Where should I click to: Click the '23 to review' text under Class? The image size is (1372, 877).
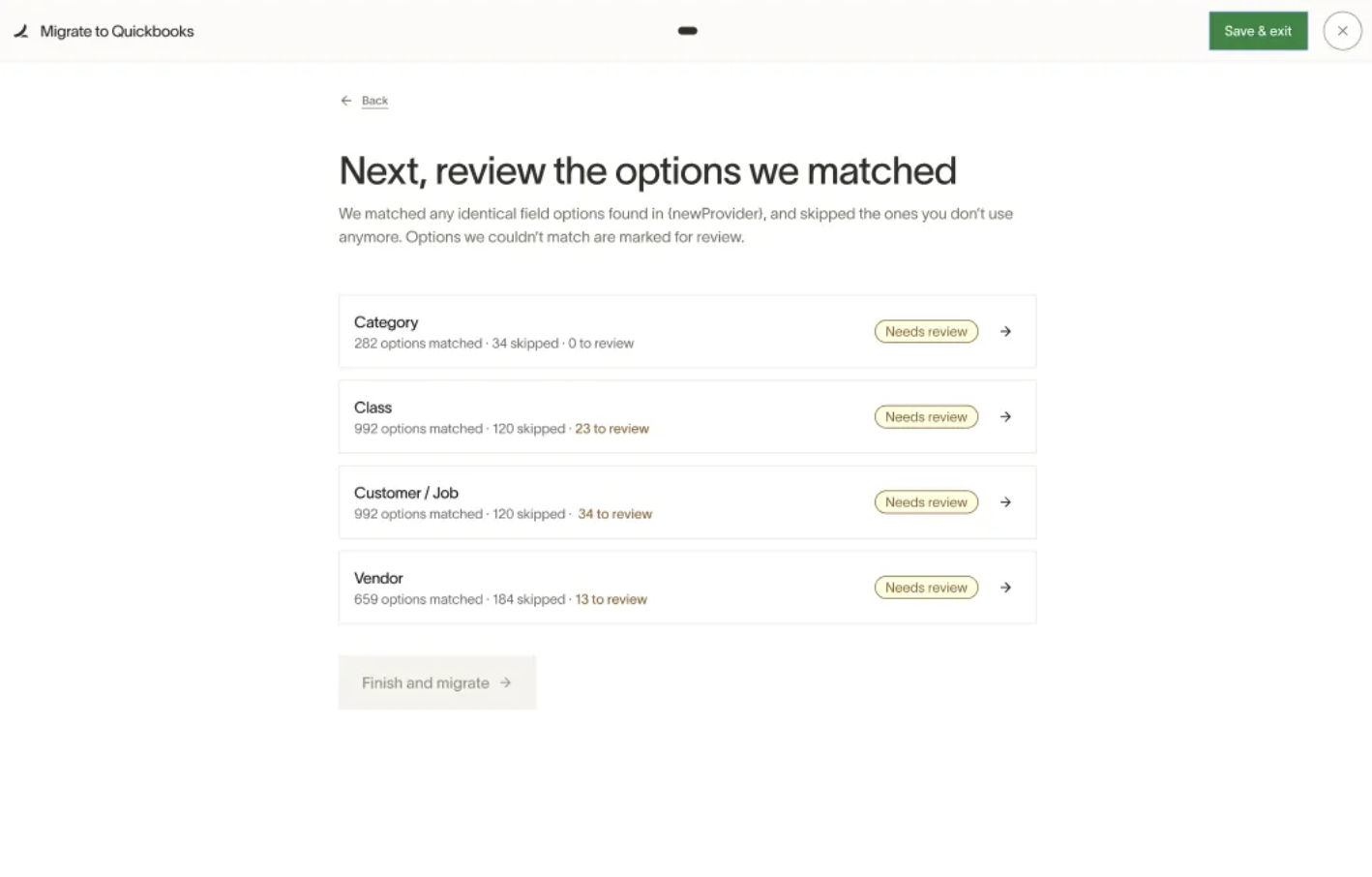[x=611, y=429]
